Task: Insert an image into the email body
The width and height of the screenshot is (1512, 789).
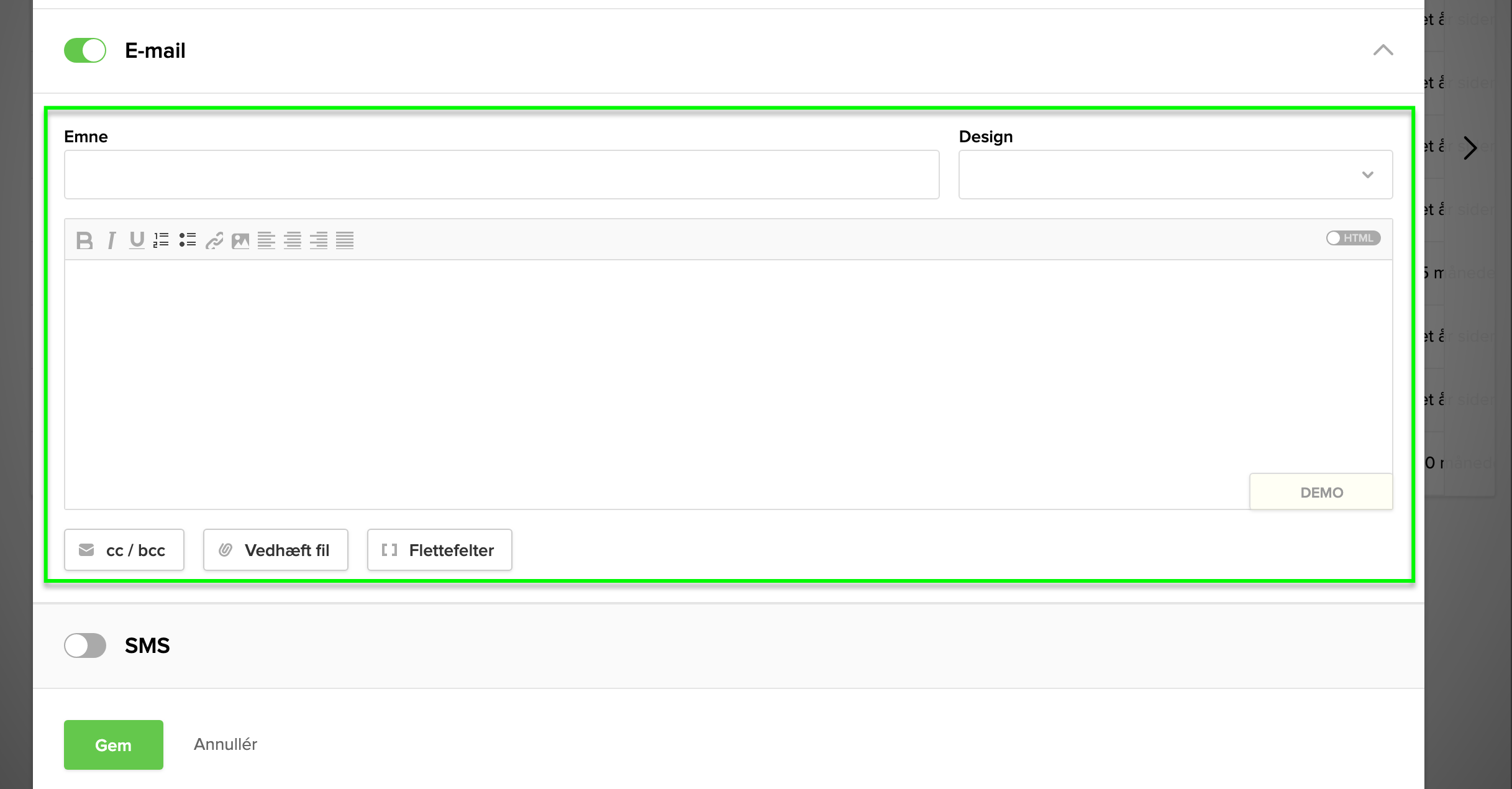Action: 240,240
